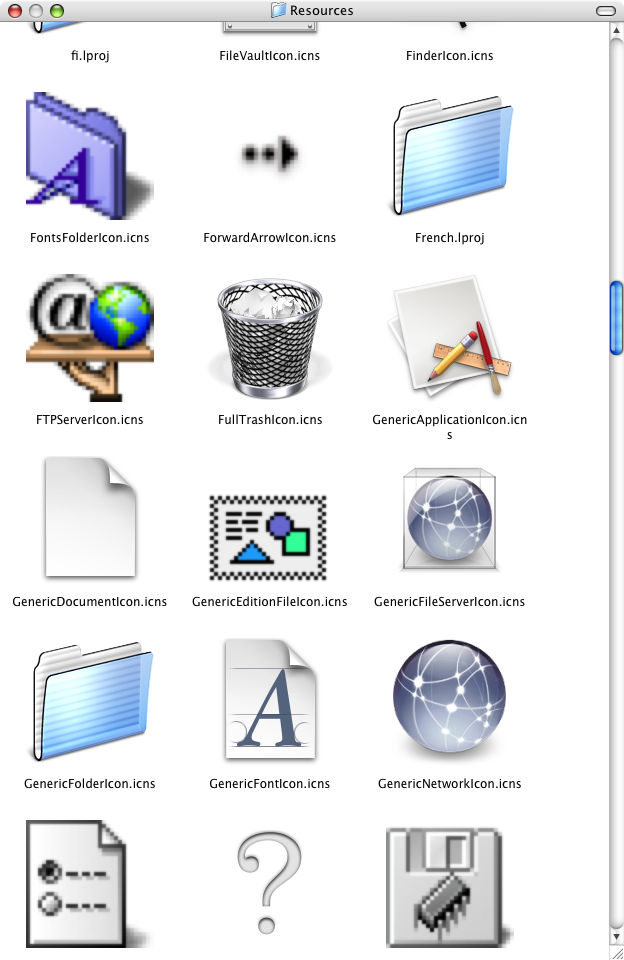Click the ForwardArrowIcon.icns file name
This screenshot has height=960, width=624.
[x=269, y=238]
